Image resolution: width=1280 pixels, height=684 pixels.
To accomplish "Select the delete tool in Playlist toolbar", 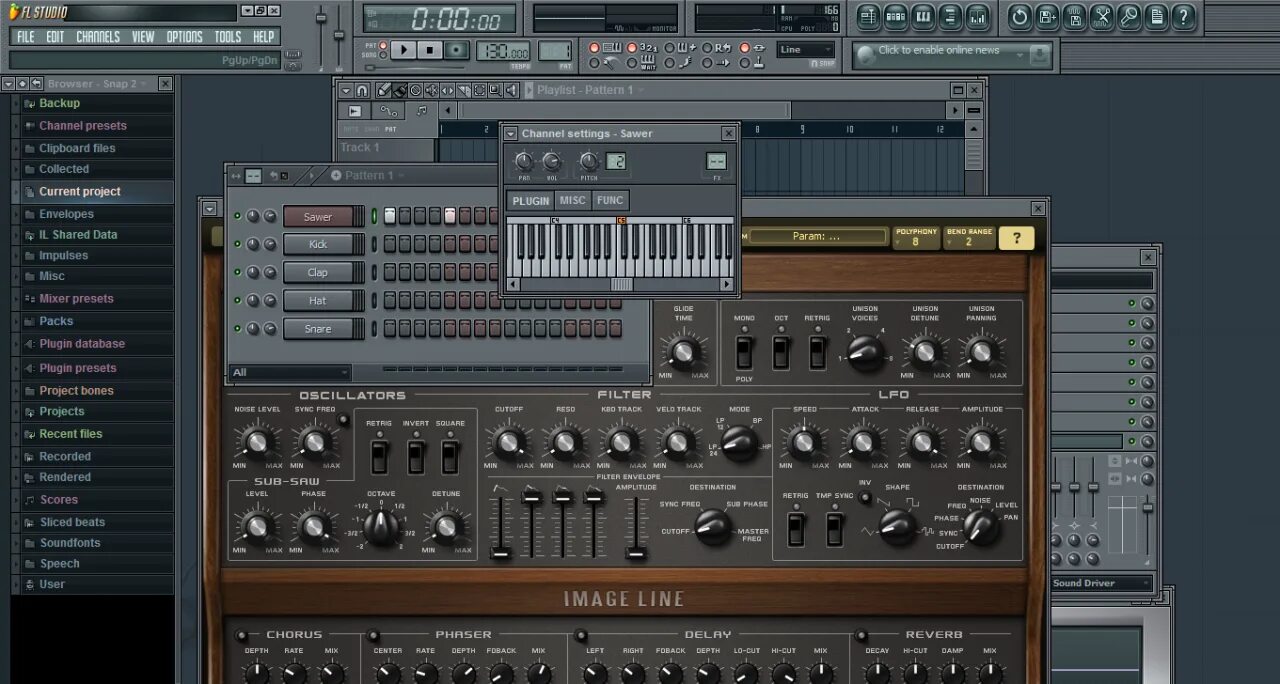I will [416, 90].
